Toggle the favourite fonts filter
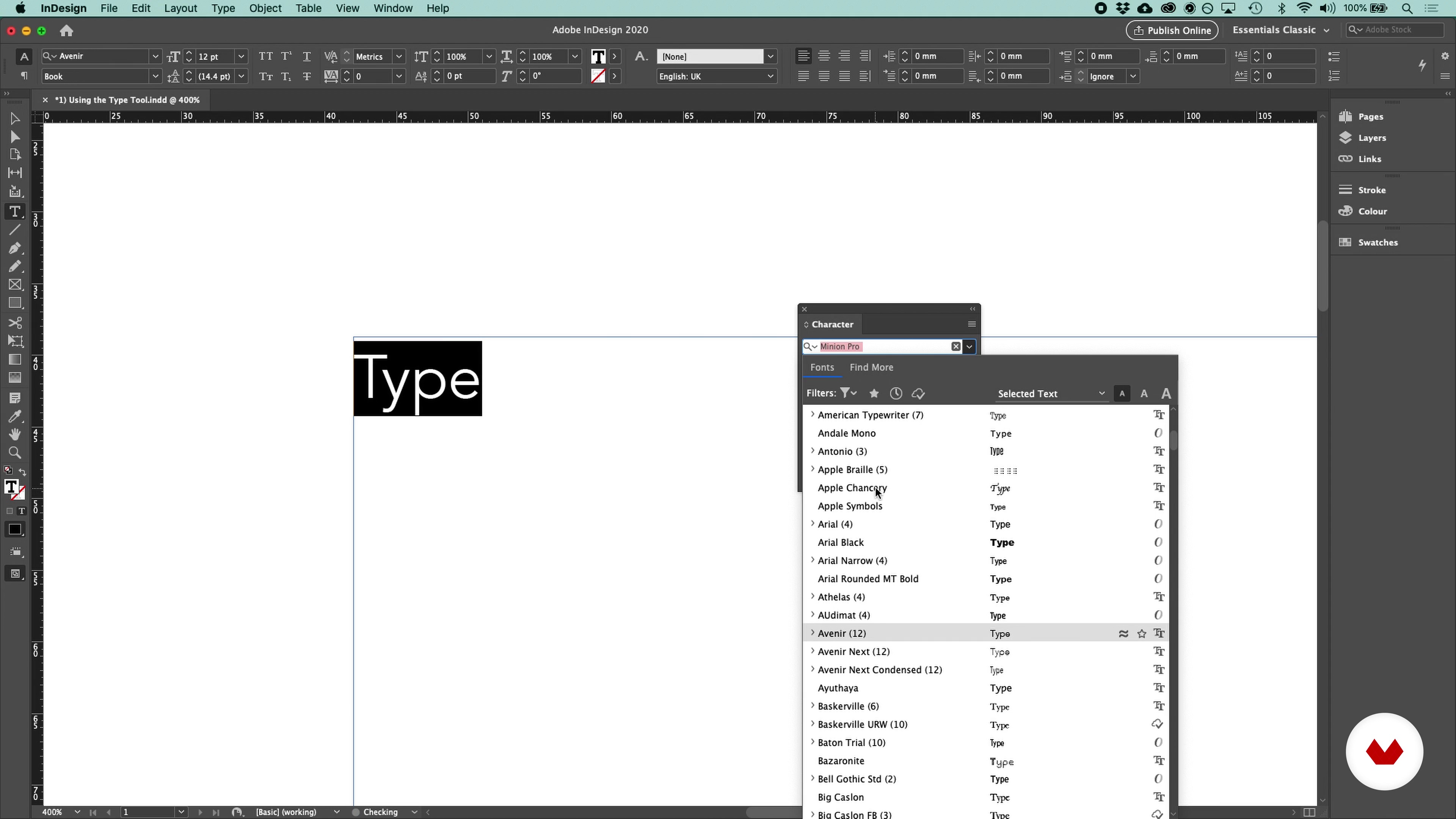This screenshot has width=1456, height=819. [x=874, y=394]
